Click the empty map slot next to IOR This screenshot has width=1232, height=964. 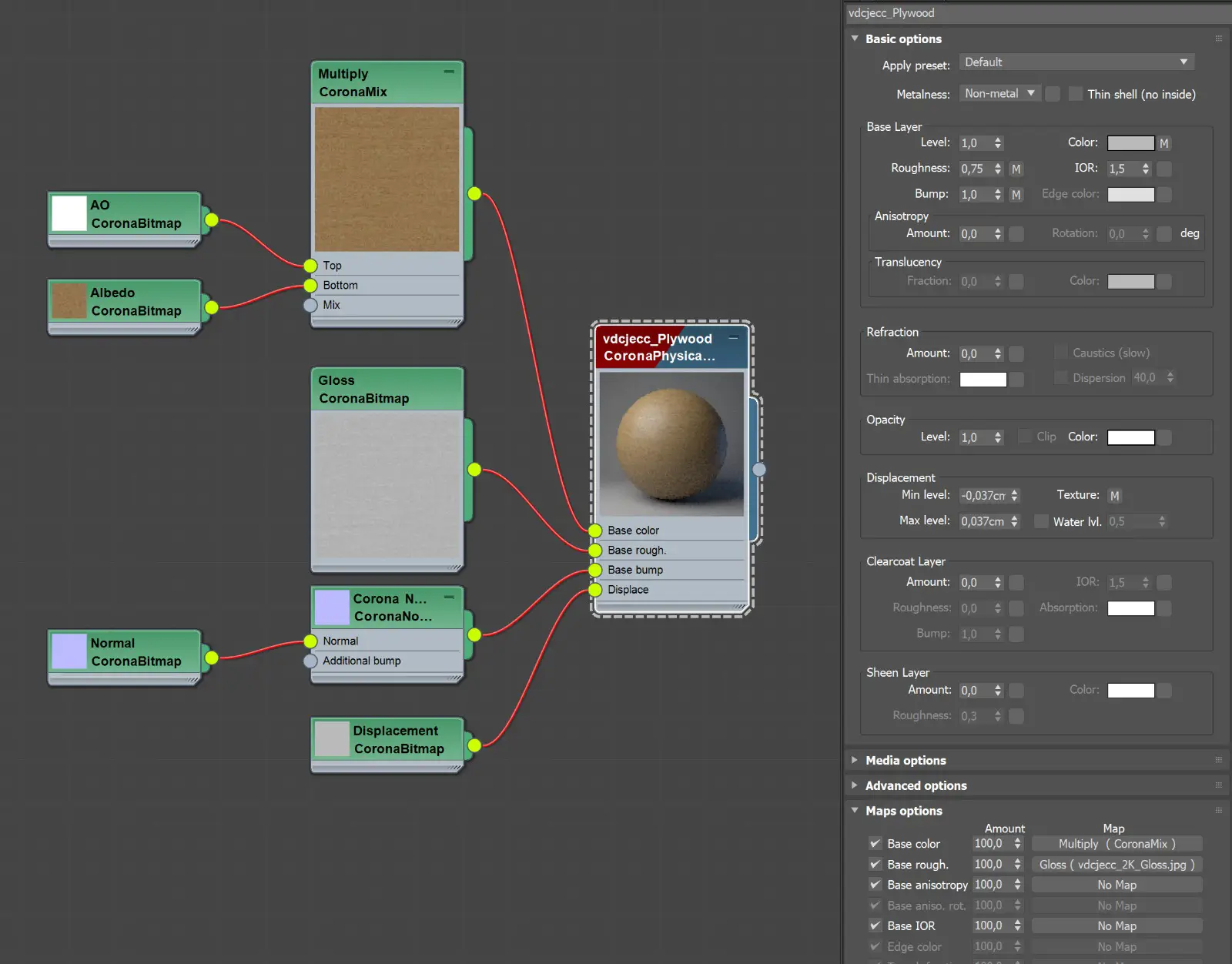point(1164,169)
